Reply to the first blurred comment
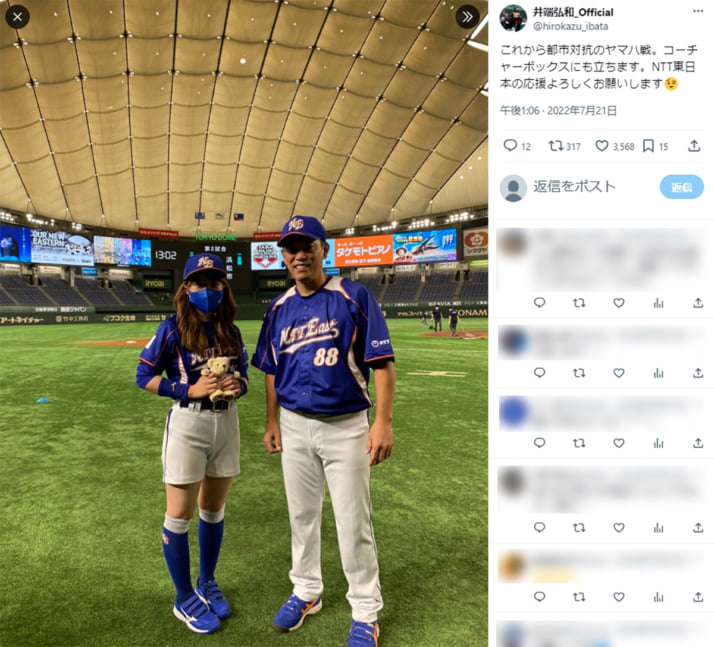 point(539,303)
